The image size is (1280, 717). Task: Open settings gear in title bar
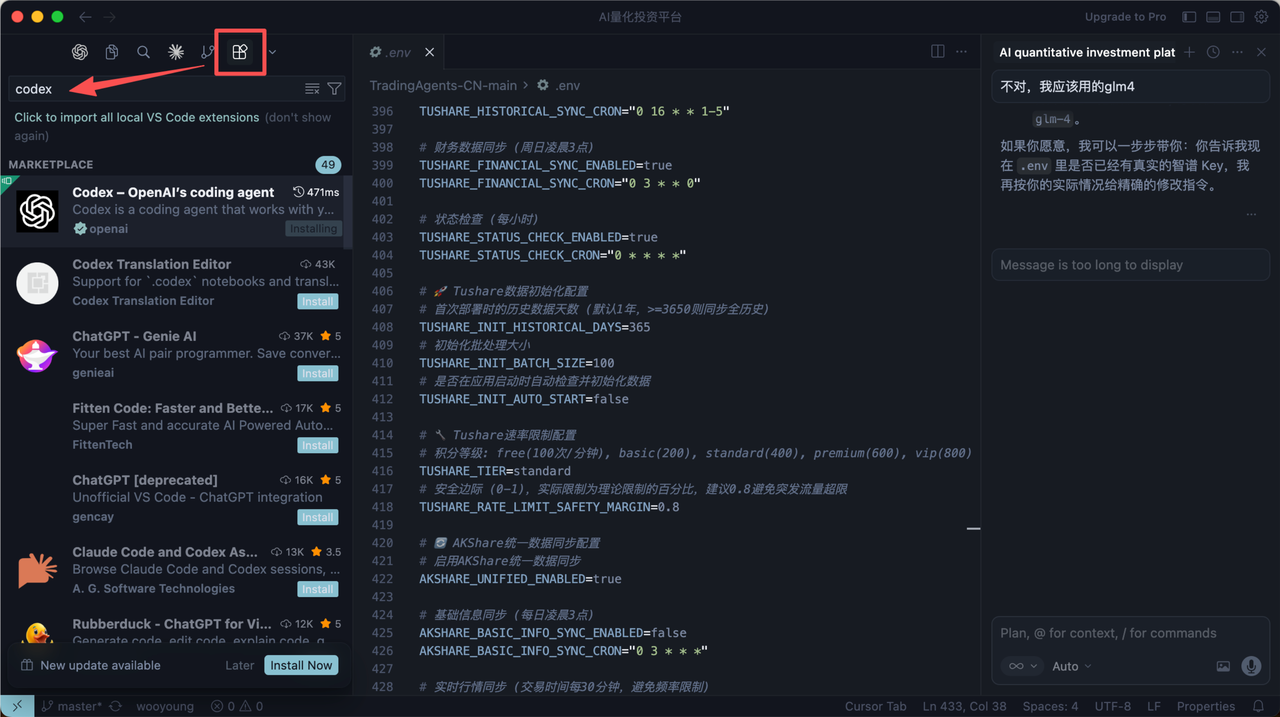tap(1262, 17)
